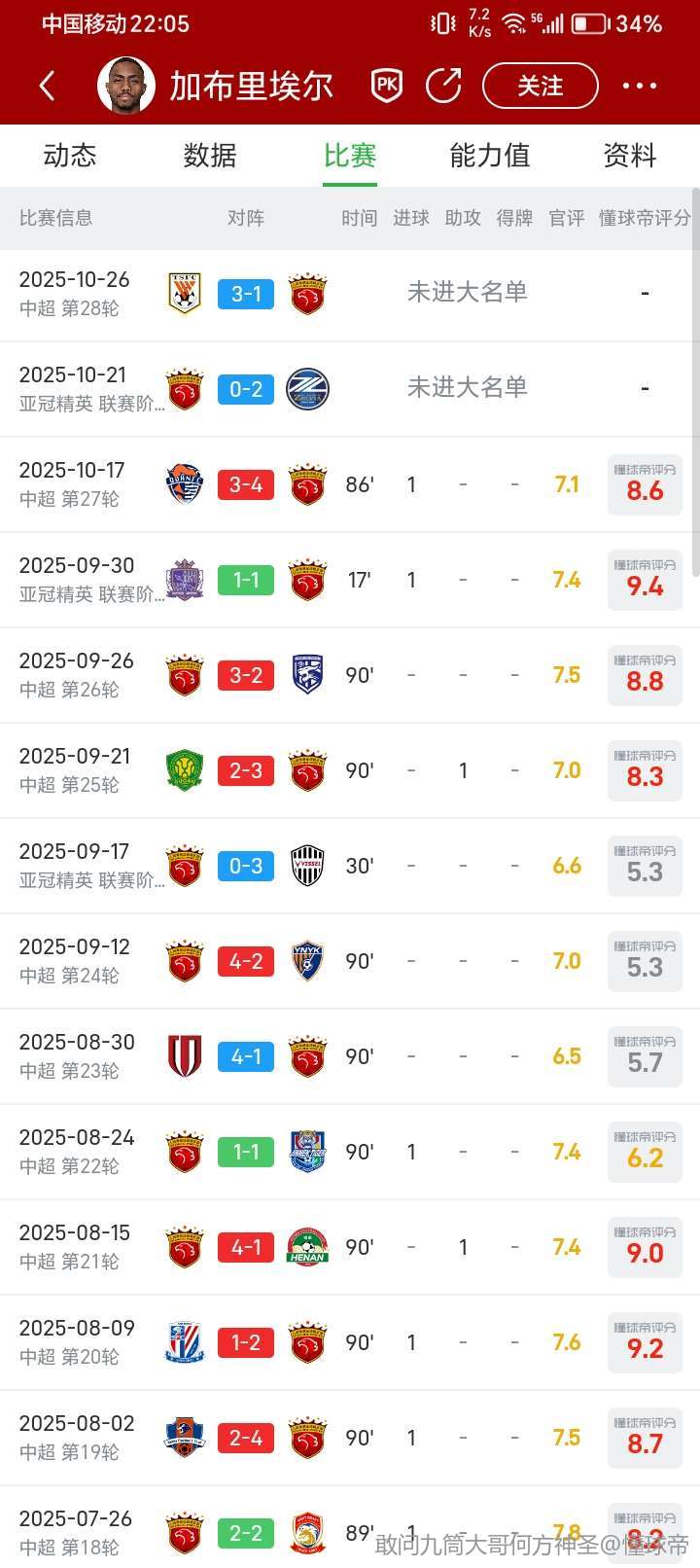
Task: Open the 2025-09-26 中超 第26轮 match row
Action: (x=78, y=674)
